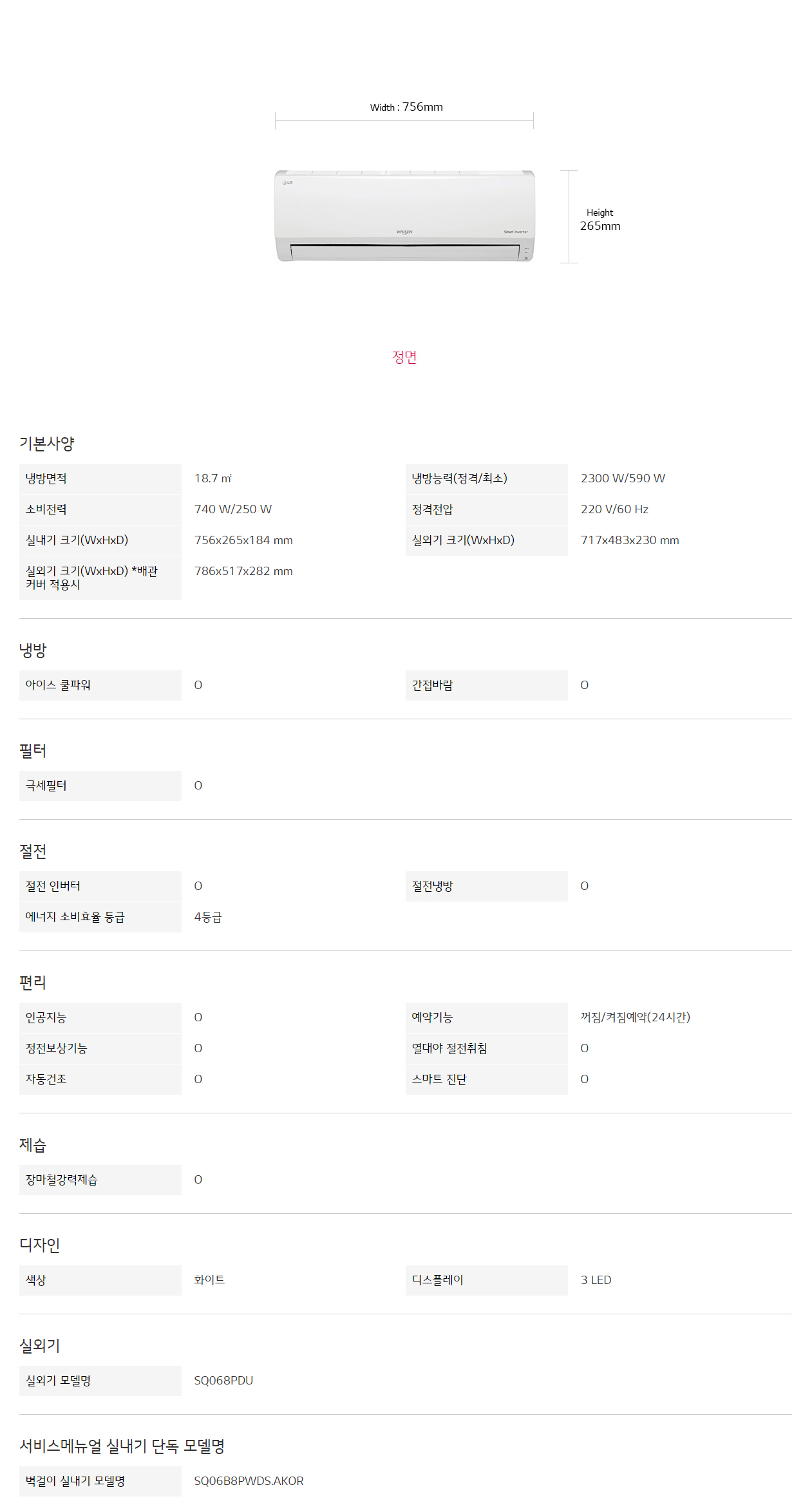
Task: Click the 실외기 모델명 value SQ068PDU
Action: coord(223,1381)
